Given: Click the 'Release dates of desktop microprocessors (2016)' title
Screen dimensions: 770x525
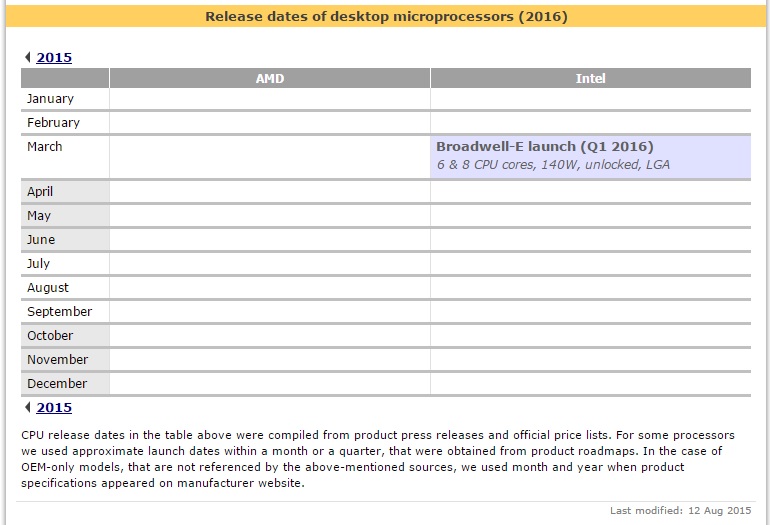Looking at the screenshot, I should tap(386, 17).
